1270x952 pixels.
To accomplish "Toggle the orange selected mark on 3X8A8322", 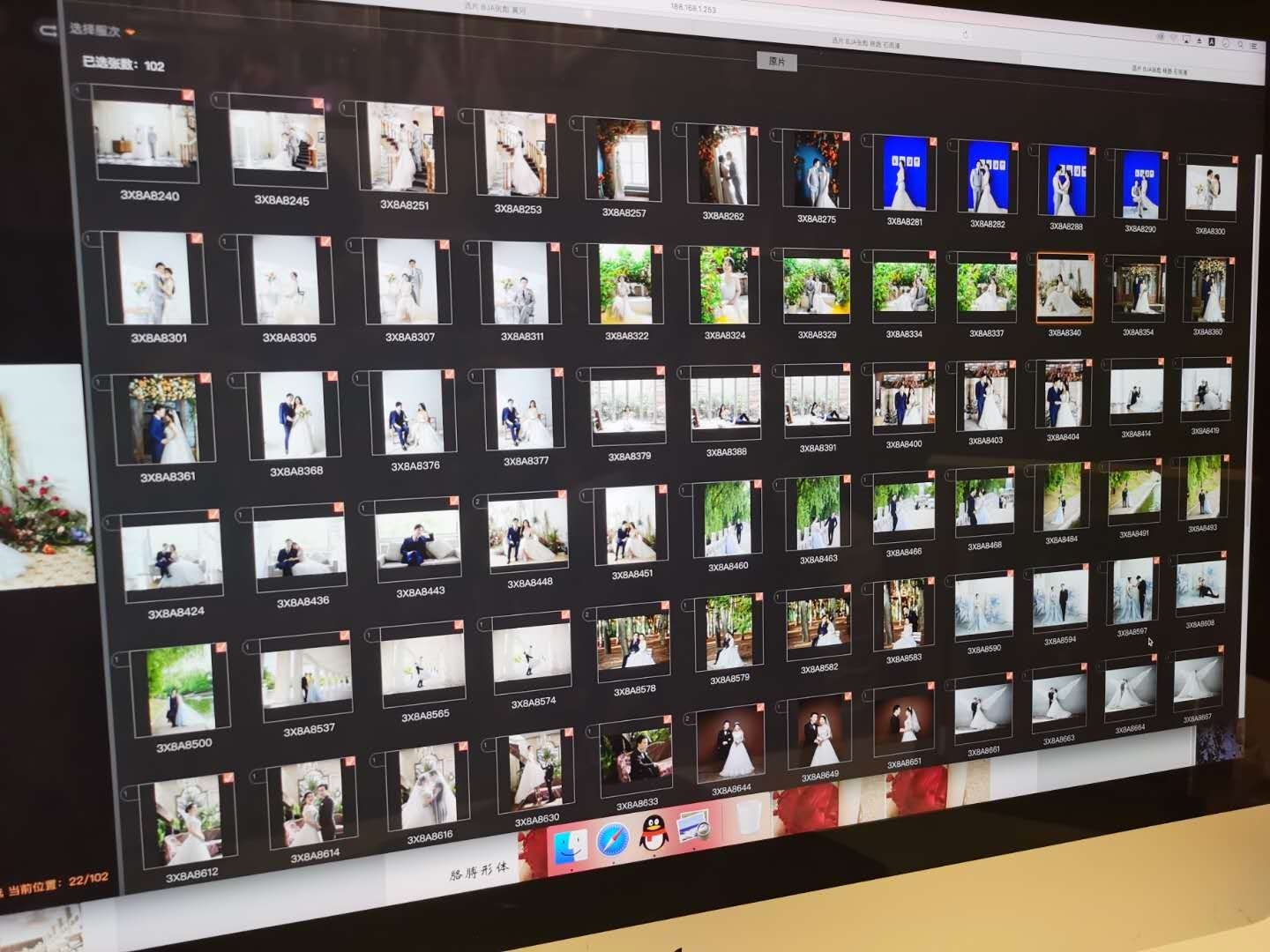I will pos(658,250).
